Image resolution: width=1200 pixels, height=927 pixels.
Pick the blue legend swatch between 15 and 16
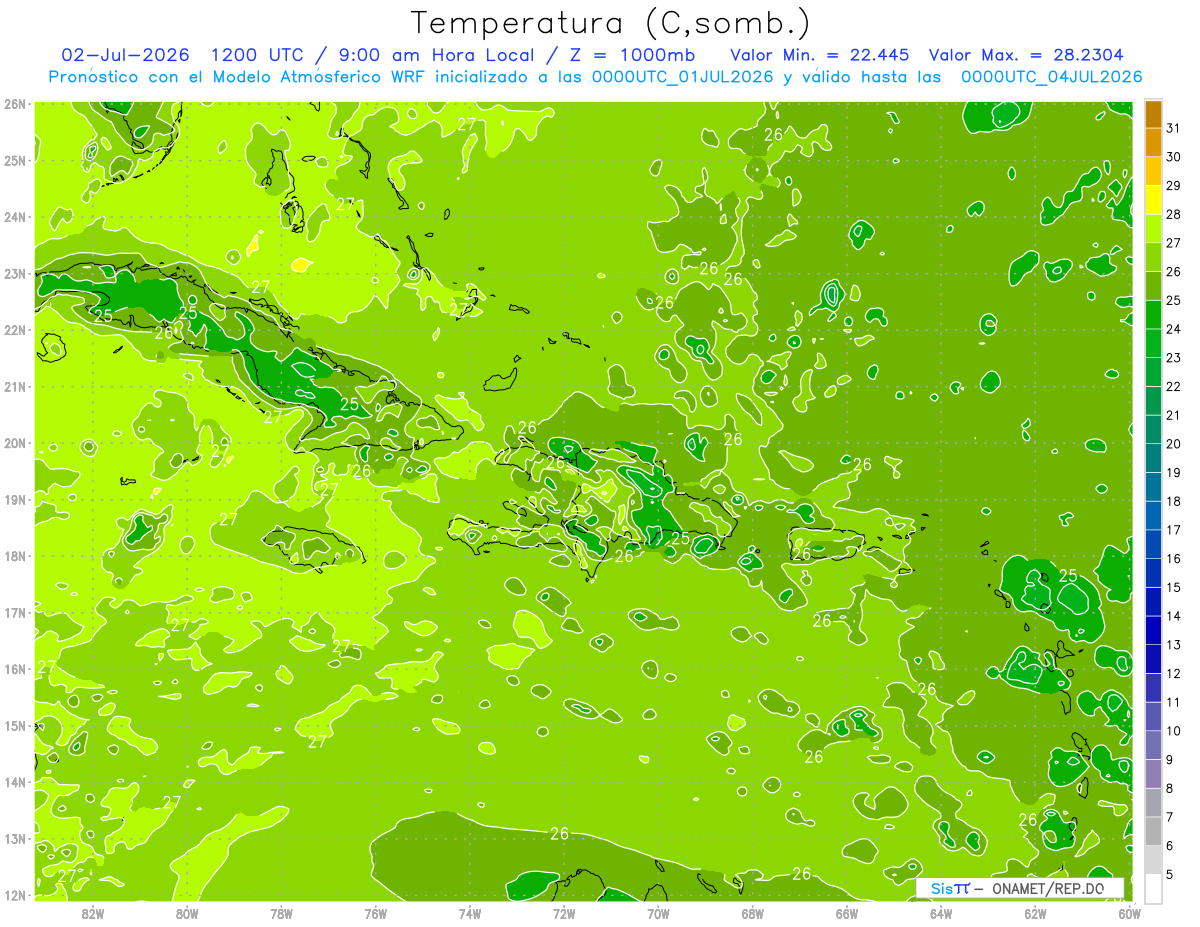pyautogui.click(x=1153, y=573)
